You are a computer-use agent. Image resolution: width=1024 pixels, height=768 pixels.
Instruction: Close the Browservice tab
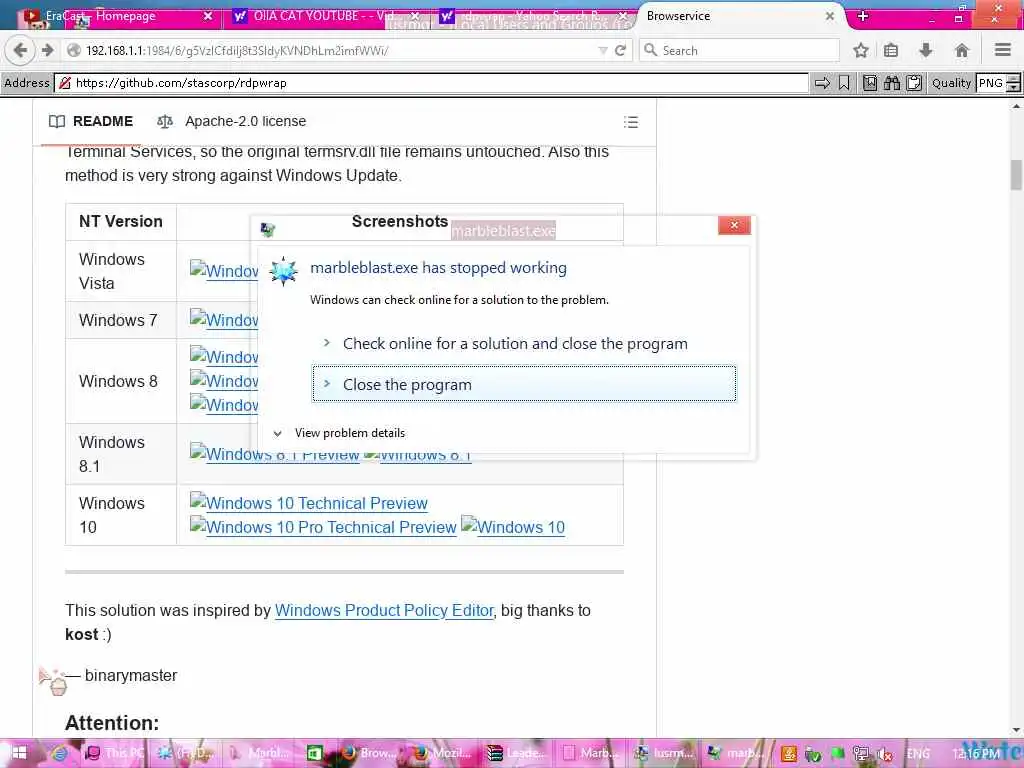coord(830,16)
